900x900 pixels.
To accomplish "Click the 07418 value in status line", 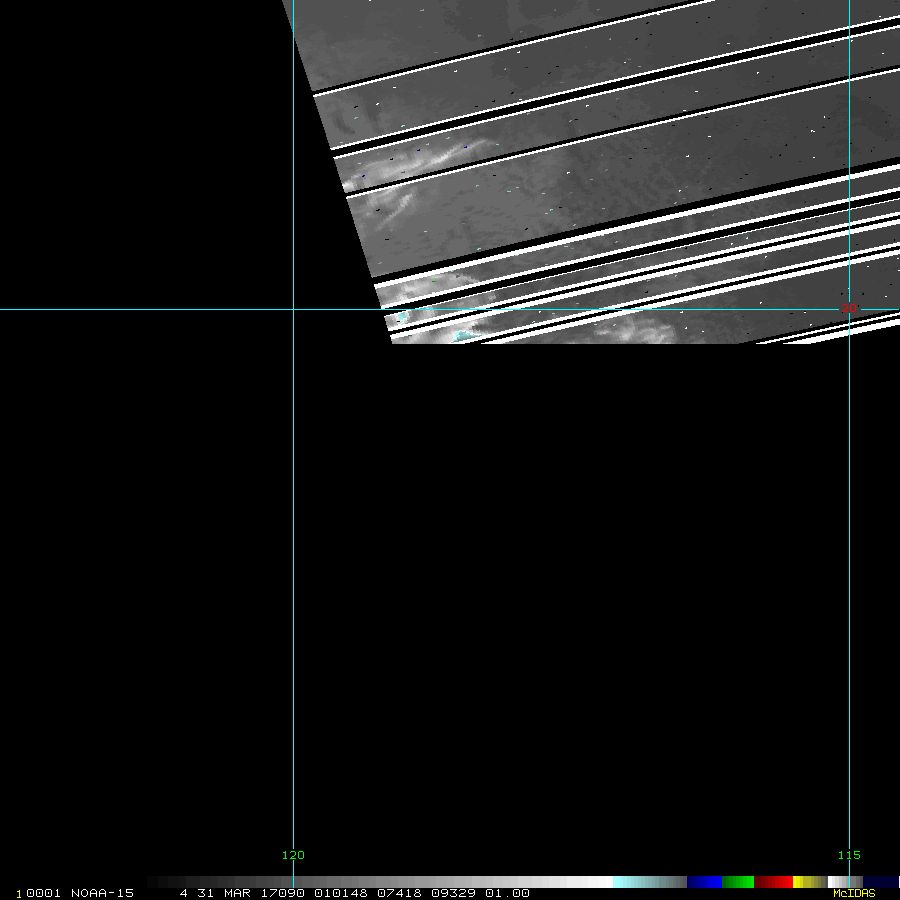I will (x=397, y=893).
